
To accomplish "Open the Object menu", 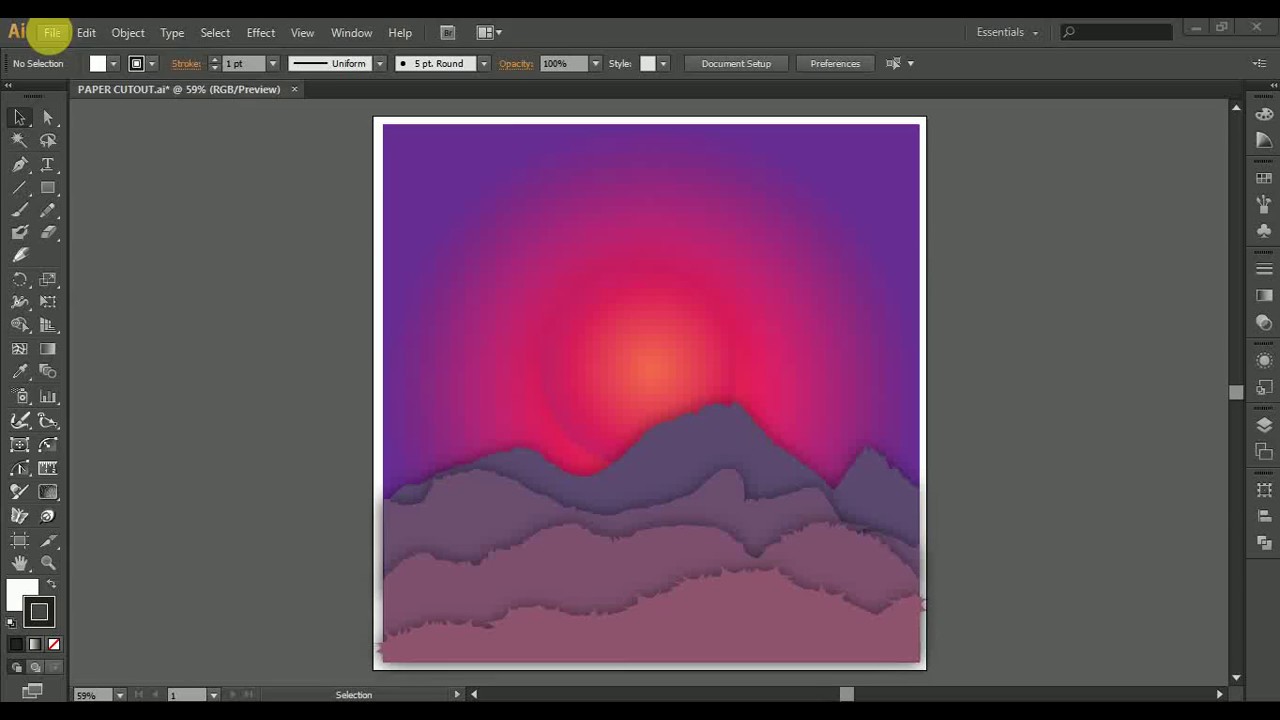I will click(x=128, y=33).
